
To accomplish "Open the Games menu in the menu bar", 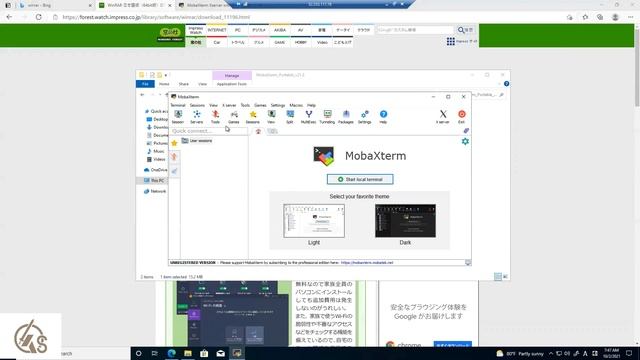I will pos(260,105).
